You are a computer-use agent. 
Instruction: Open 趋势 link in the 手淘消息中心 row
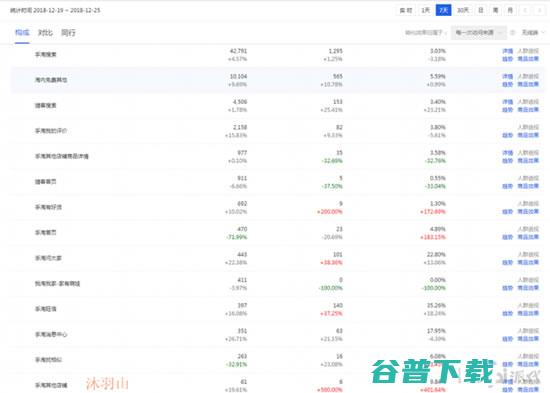[508, 339]
